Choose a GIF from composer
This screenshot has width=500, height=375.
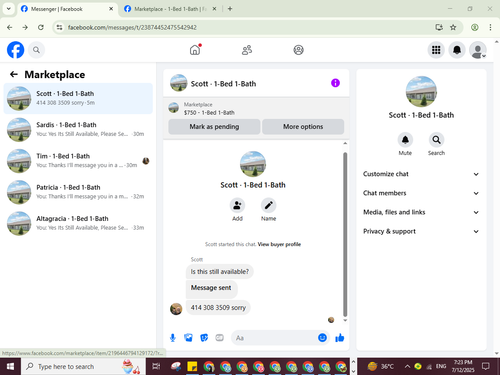pyautogui.click(x=219, y=338)
